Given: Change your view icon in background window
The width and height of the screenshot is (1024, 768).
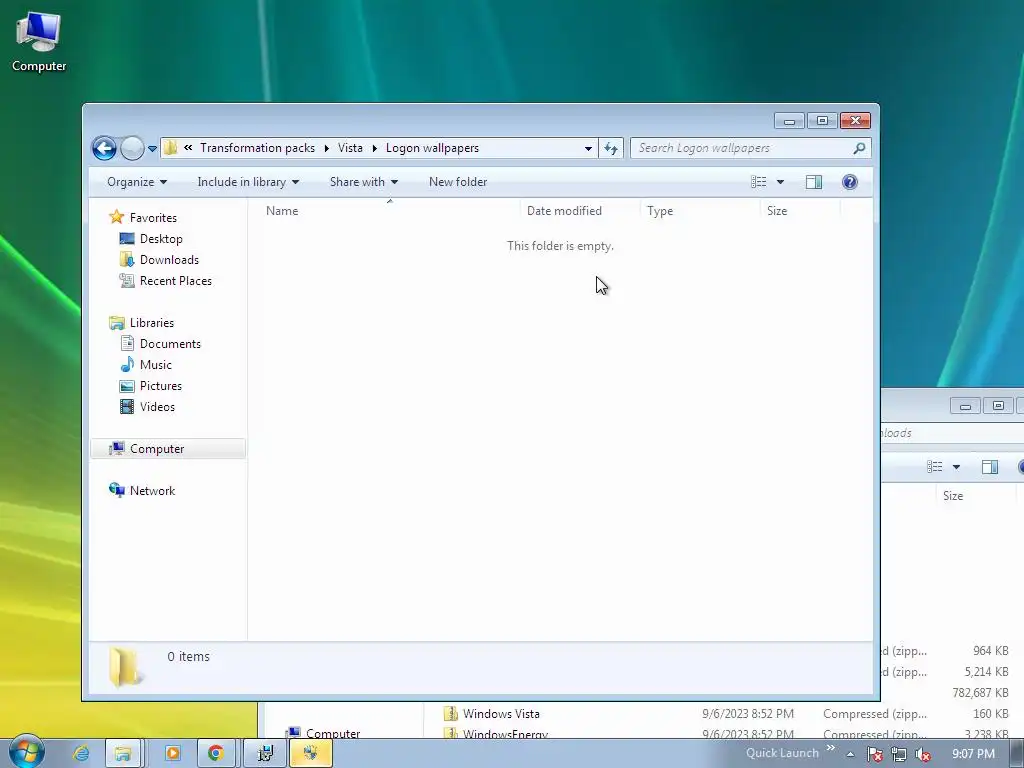Looking at the screenshot, I should (x=935, y=467).
